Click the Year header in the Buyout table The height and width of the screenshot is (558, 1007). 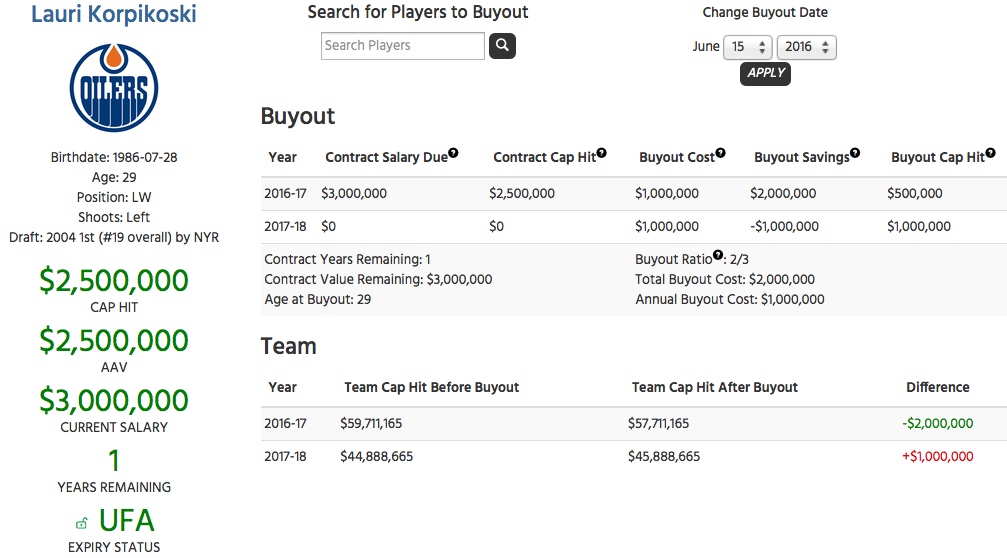point(283,157)
